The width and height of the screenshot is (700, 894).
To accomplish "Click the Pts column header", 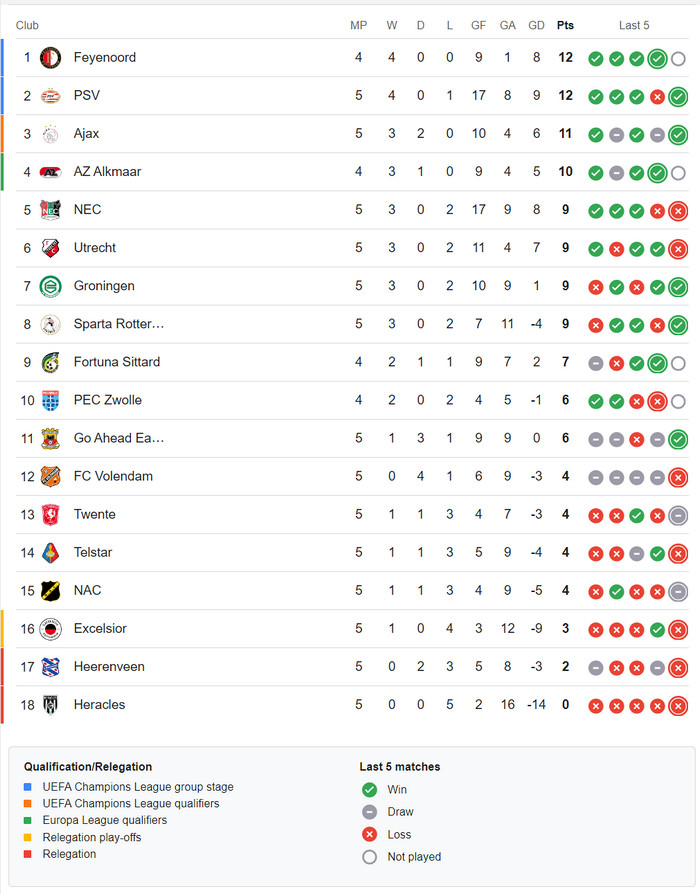I will (565, 25).
